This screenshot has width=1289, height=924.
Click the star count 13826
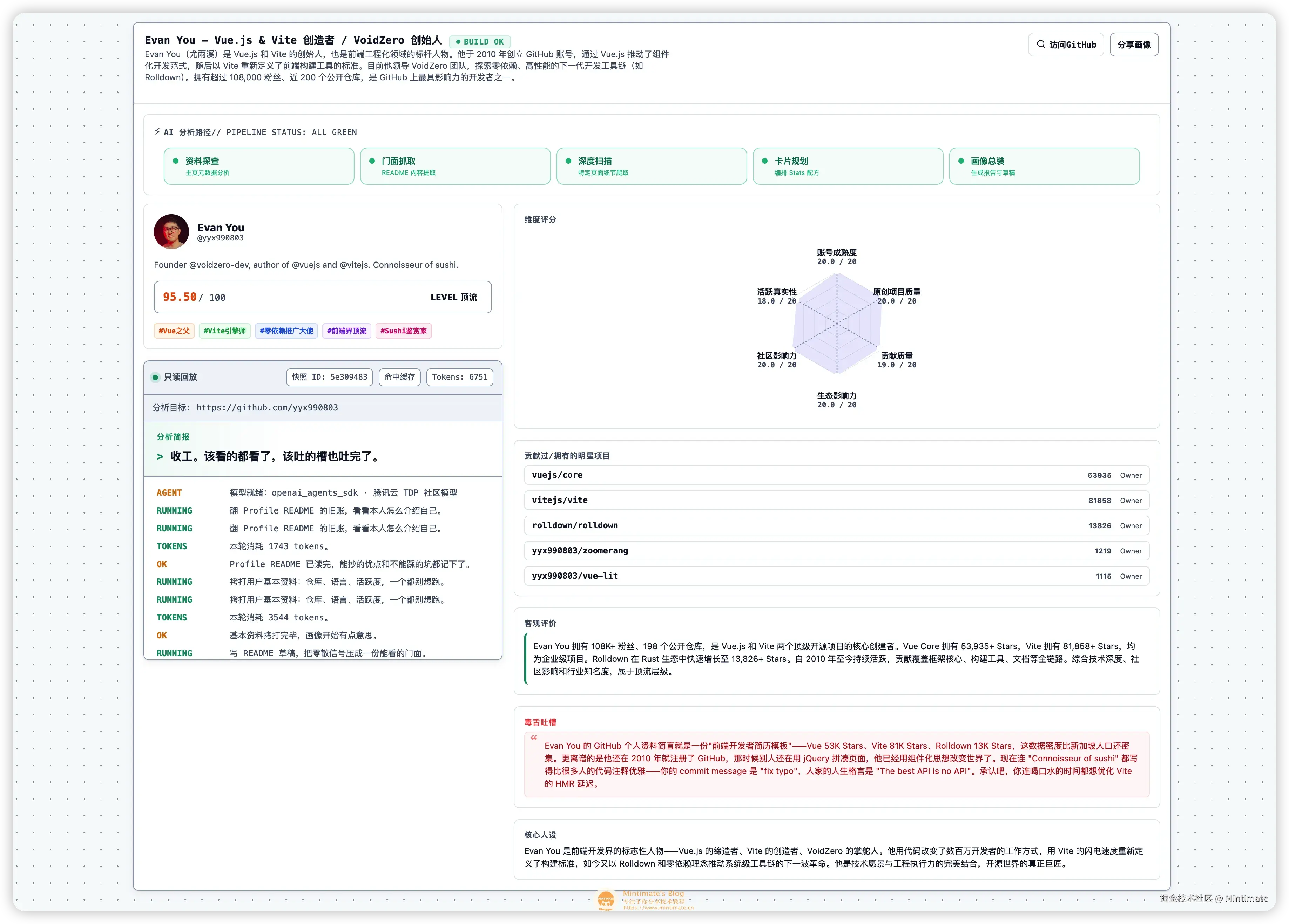(x=1099, y=526)
